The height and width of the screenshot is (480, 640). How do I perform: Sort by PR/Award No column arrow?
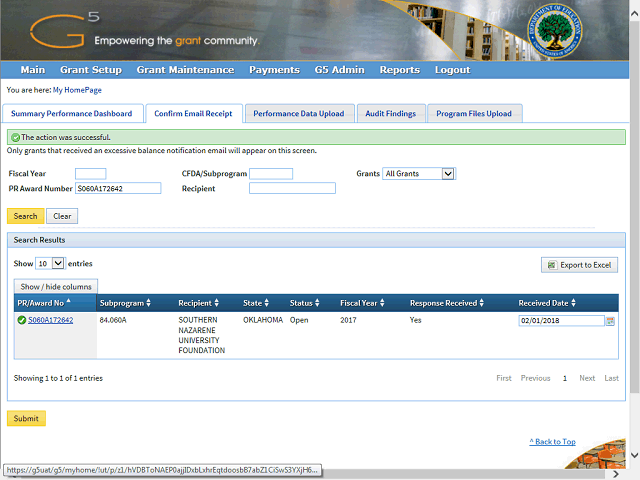(69, 301)
